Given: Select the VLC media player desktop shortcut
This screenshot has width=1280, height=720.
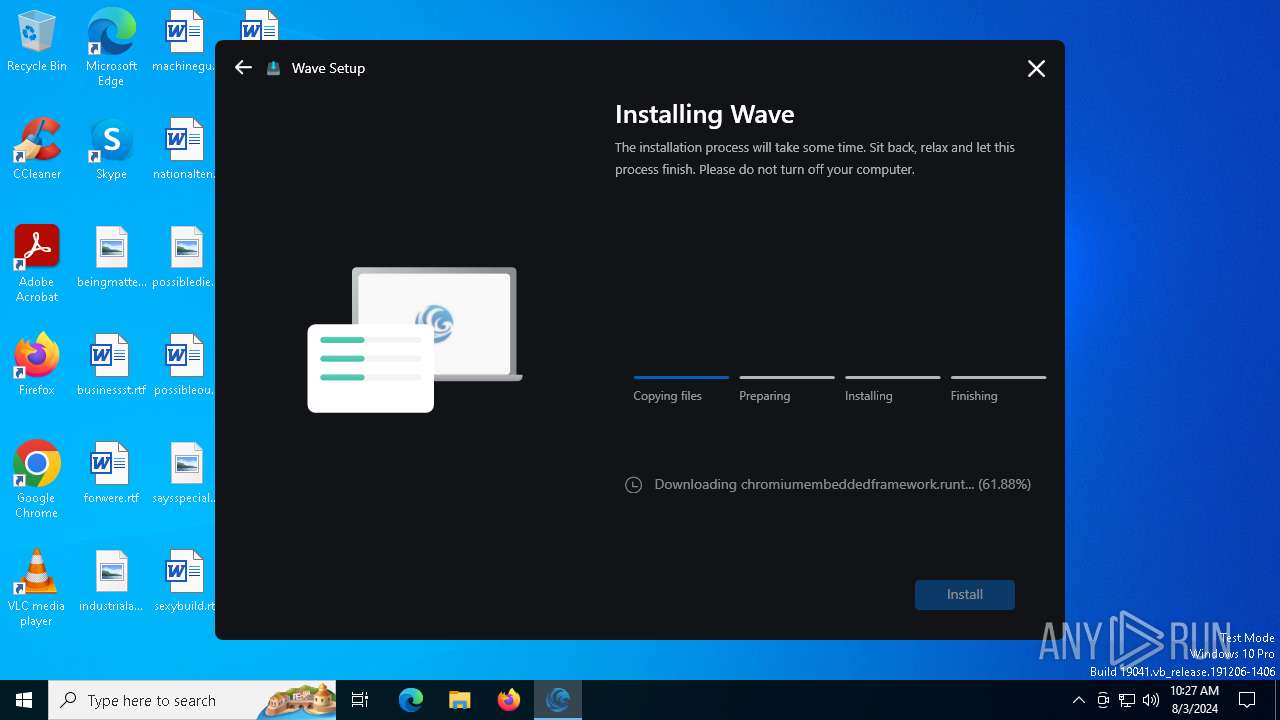Looking at the screenshot, I should pyautogui.click(x=37, y=588).
